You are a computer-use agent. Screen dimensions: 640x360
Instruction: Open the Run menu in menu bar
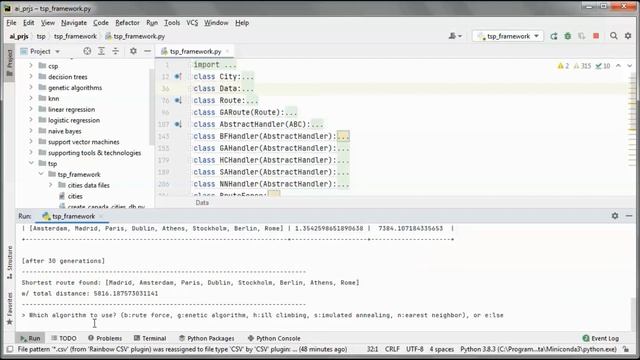point(152,23)
